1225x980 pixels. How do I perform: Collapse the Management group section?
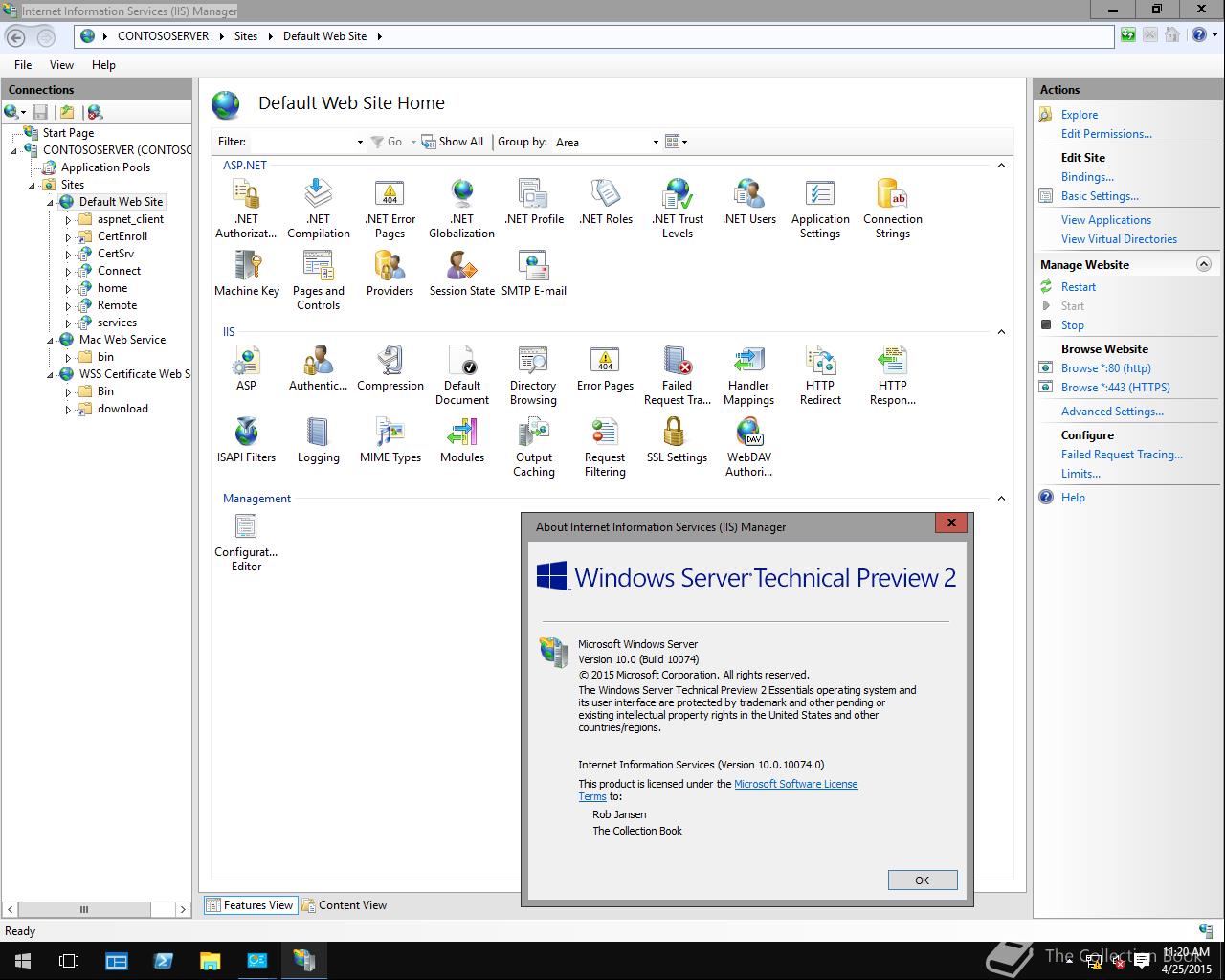point(1001,499)
